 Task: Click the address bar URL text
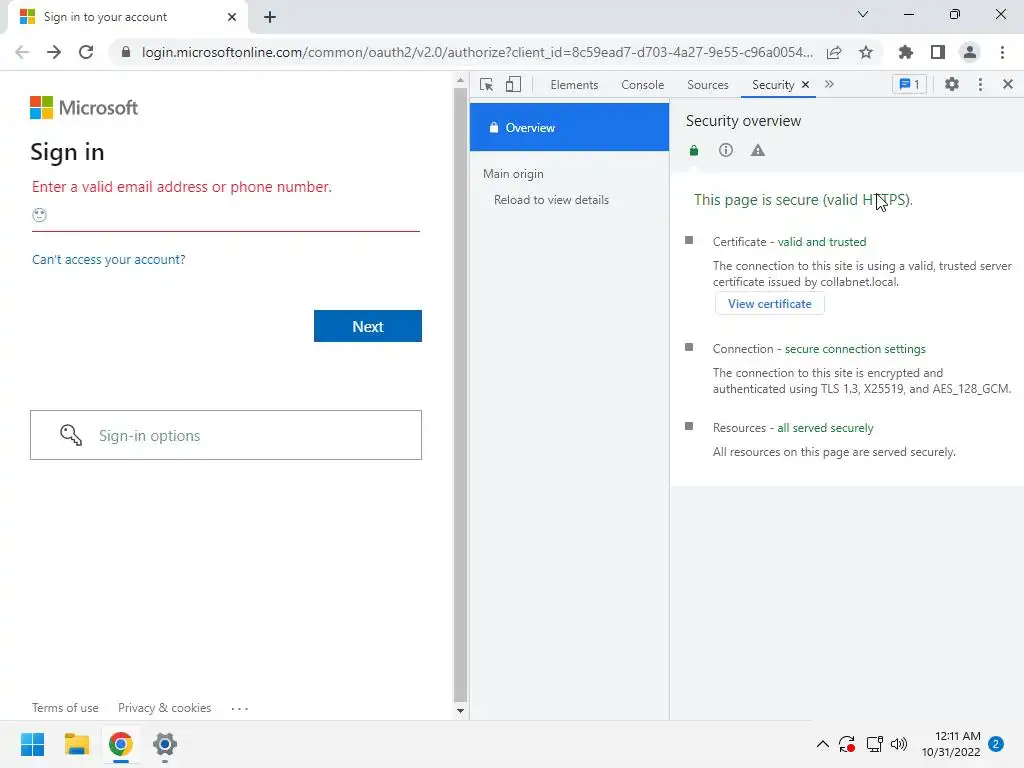tap(477, 52)
